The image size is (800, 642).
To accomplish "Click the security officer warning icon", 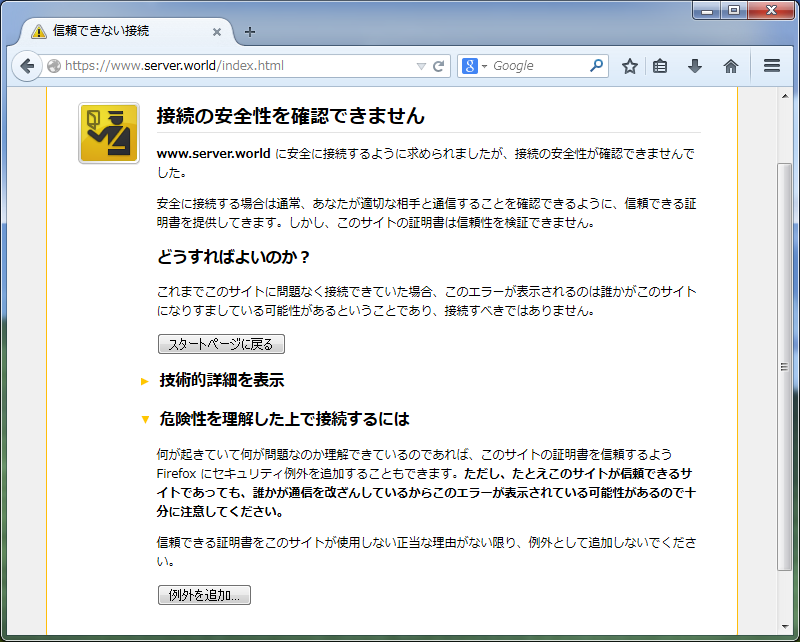I will click(x=109, y=133).
